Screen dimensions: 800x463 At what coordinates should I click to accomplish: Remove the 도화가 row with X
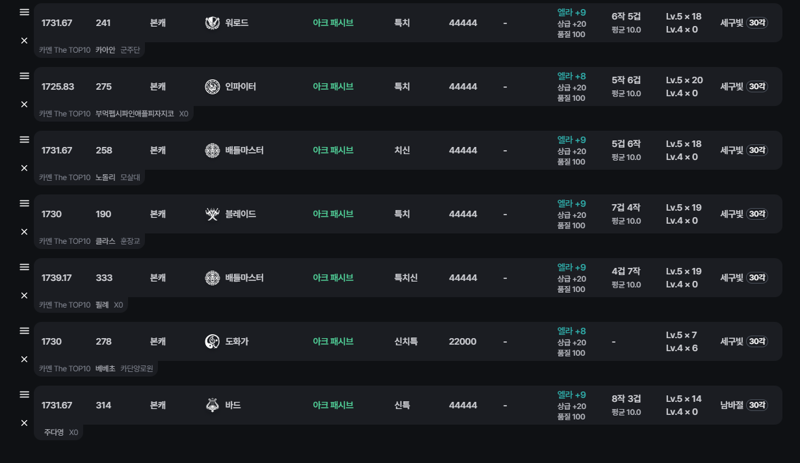(24, 359)
